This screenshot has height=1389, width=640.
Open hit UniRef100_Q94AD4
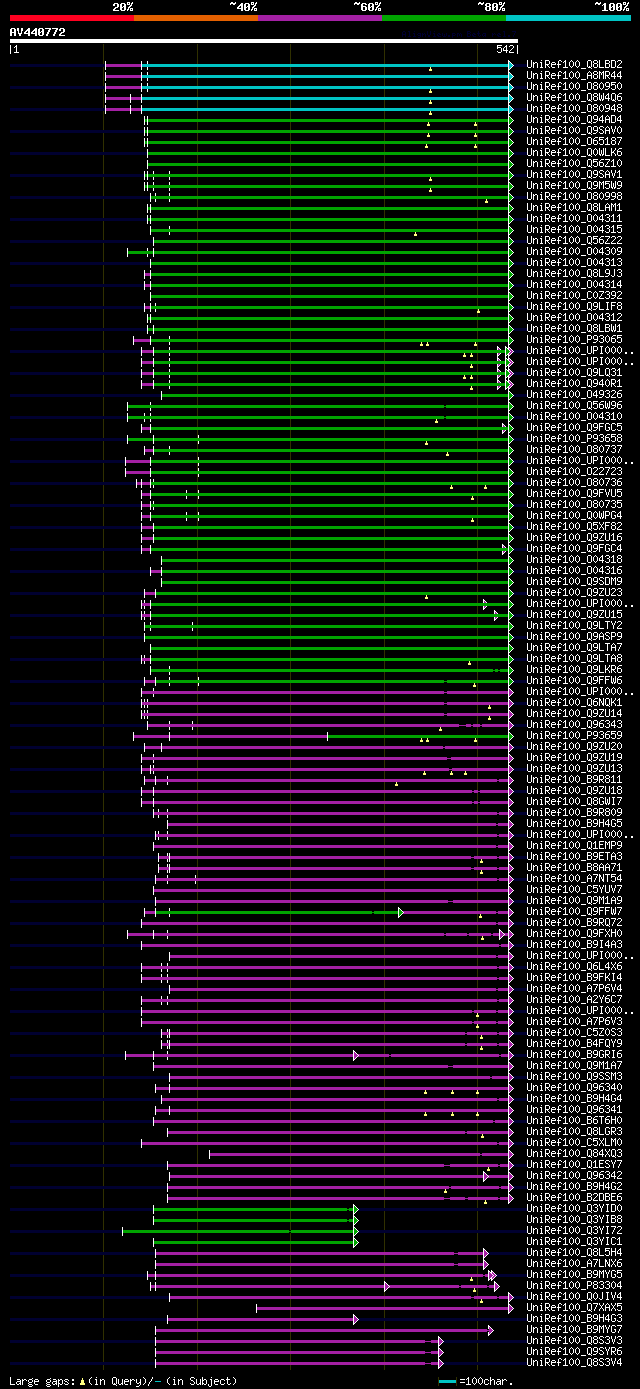(574, 120)
